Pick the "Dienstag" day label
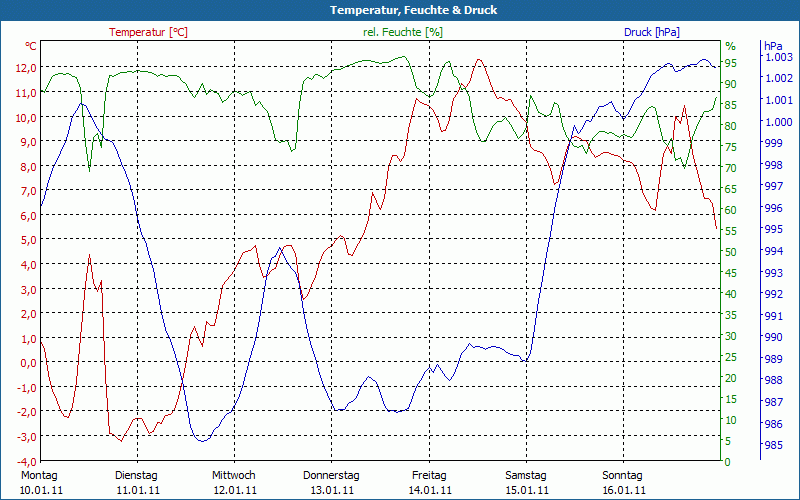 (136, 475)
